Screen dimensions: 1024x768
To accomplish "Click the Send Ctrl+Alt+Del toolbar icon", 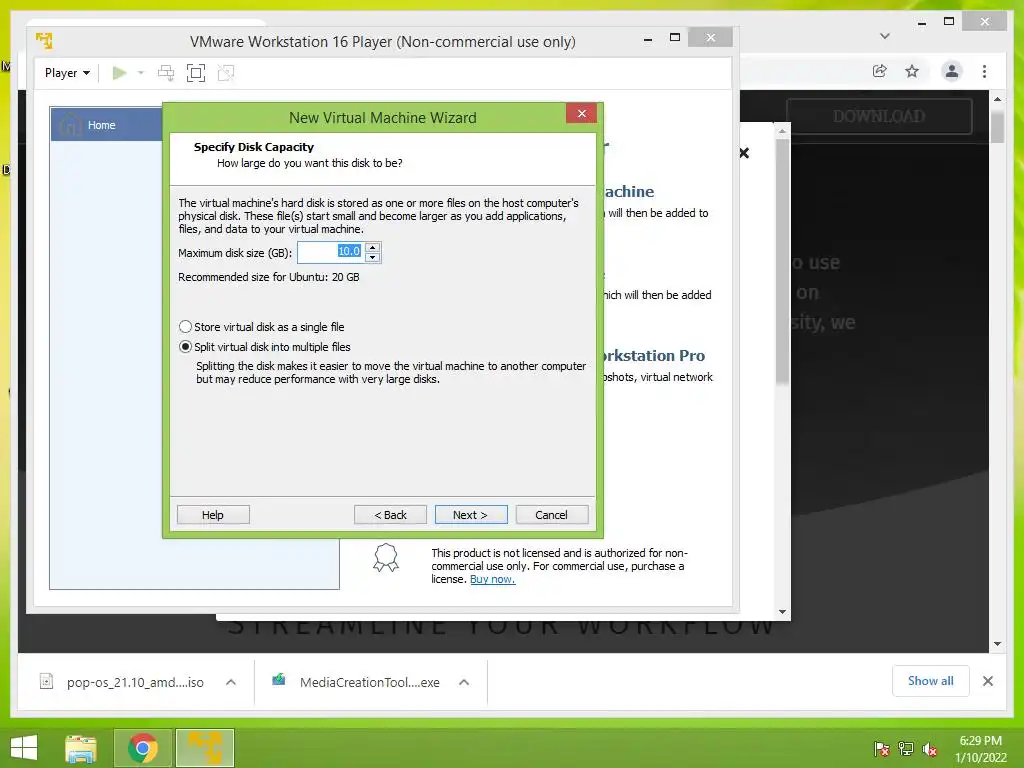I will pyautogui.click(x=166, y=72).
